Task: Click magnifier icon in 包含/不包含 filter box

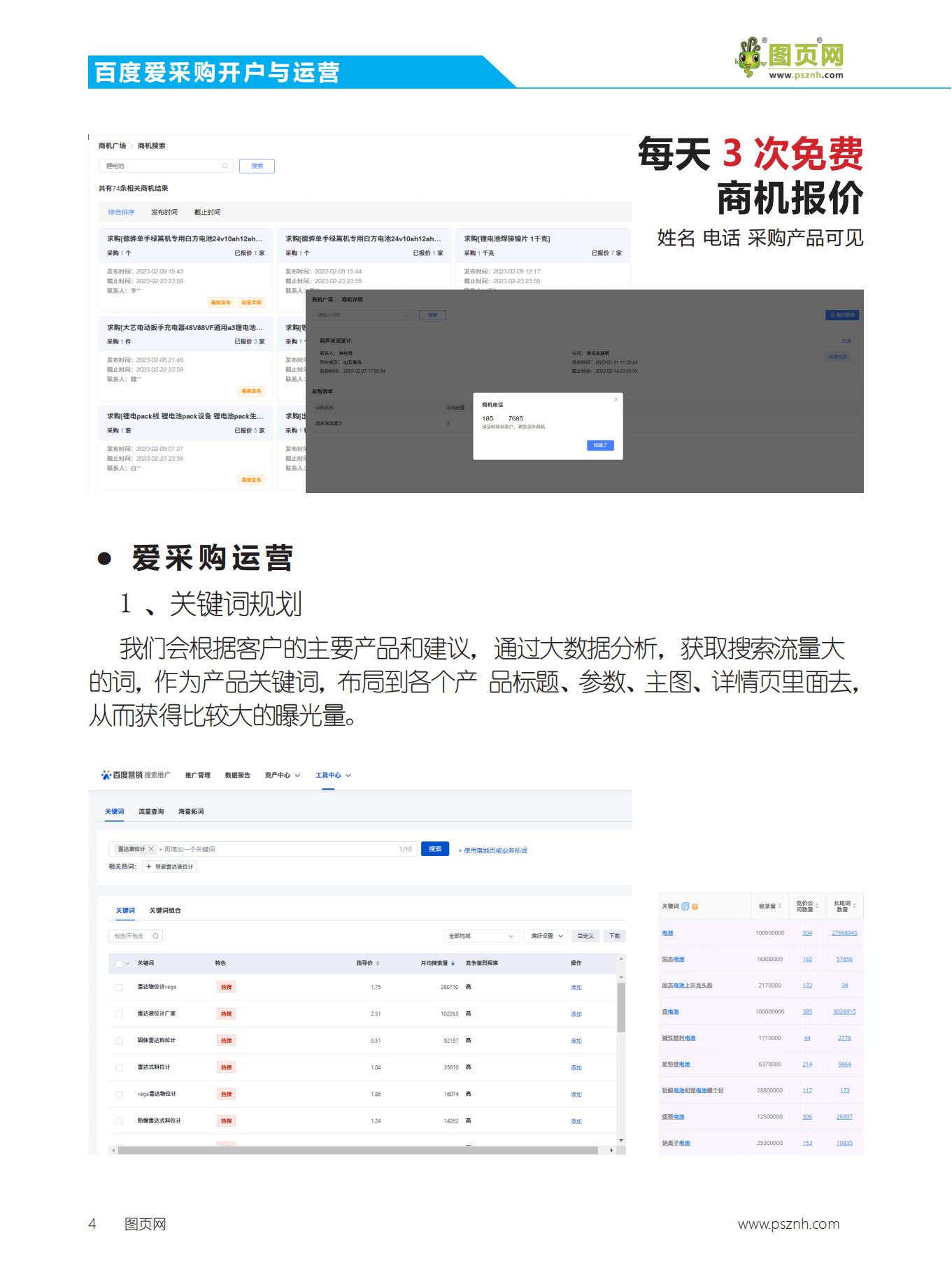Action: (155, 936)
